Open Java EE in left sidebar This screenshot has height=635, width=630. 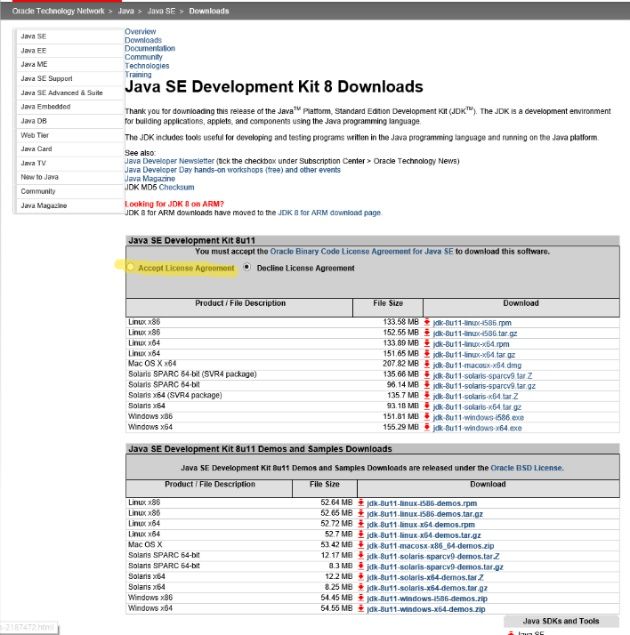(33, 51)
